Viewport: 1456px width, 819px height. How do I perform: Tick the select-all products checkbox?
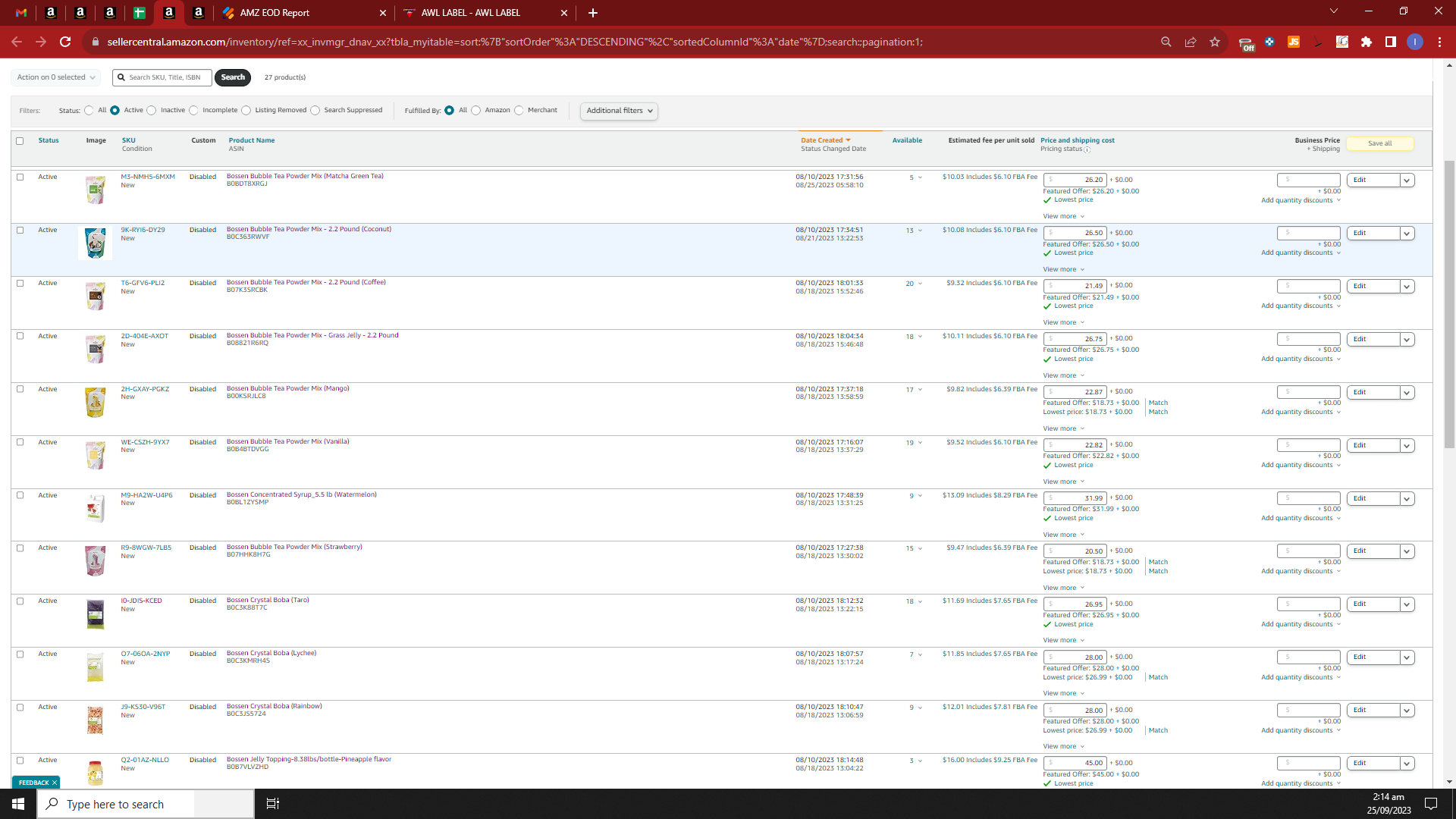pos(20,141)
